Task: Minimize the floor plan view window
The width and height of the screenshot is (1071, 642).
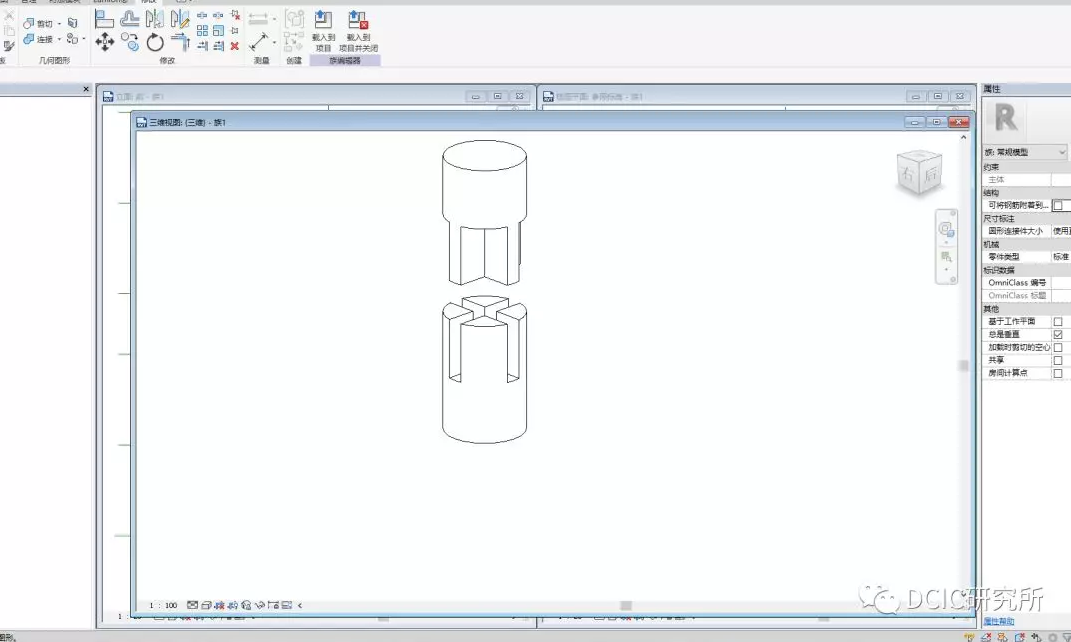Action: [x=916, y=96]
